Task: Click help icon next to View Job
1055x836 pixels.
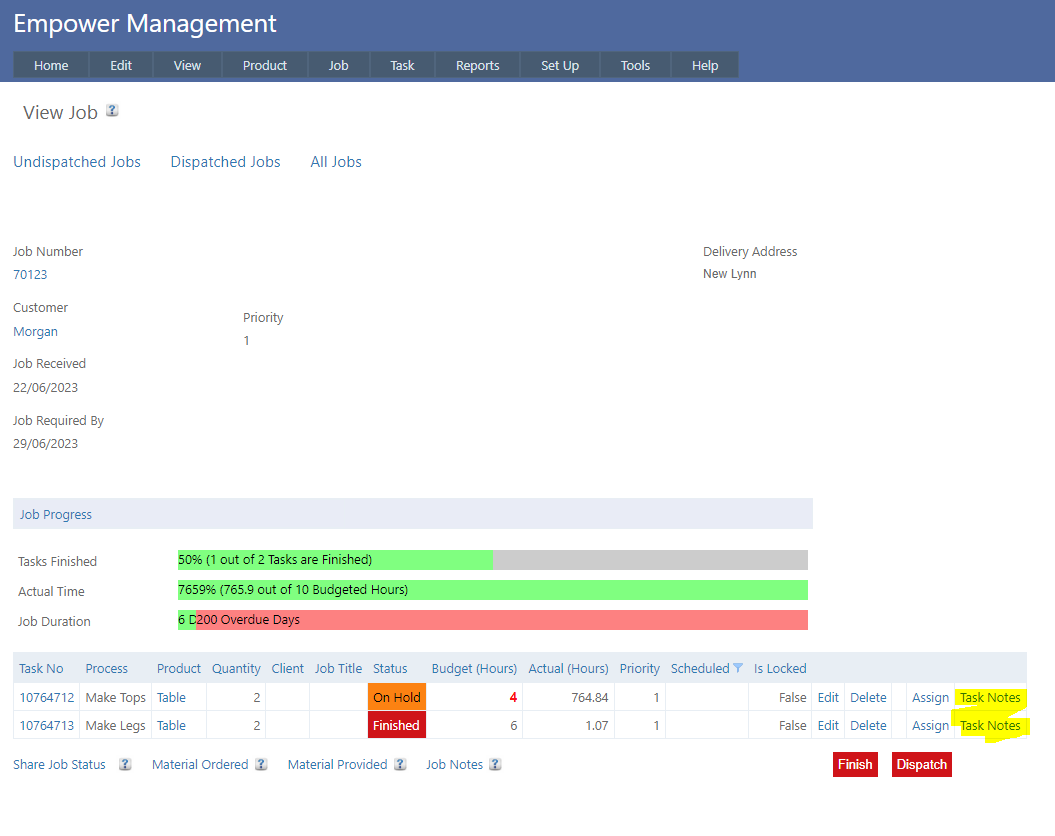Action: pyautogui.click(x=112, y=111)
